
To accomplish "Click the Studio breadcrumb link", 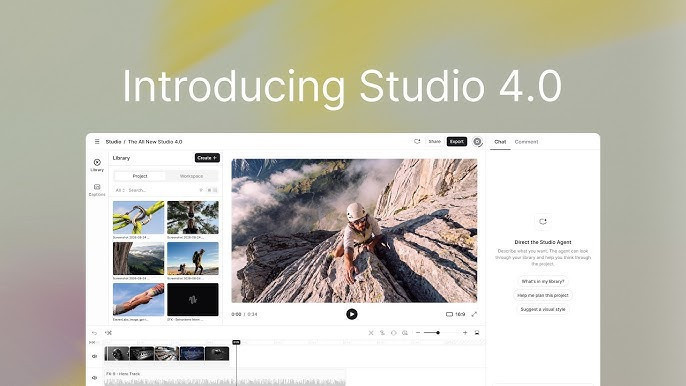I will pyautogui.click(x=113, y=142).
